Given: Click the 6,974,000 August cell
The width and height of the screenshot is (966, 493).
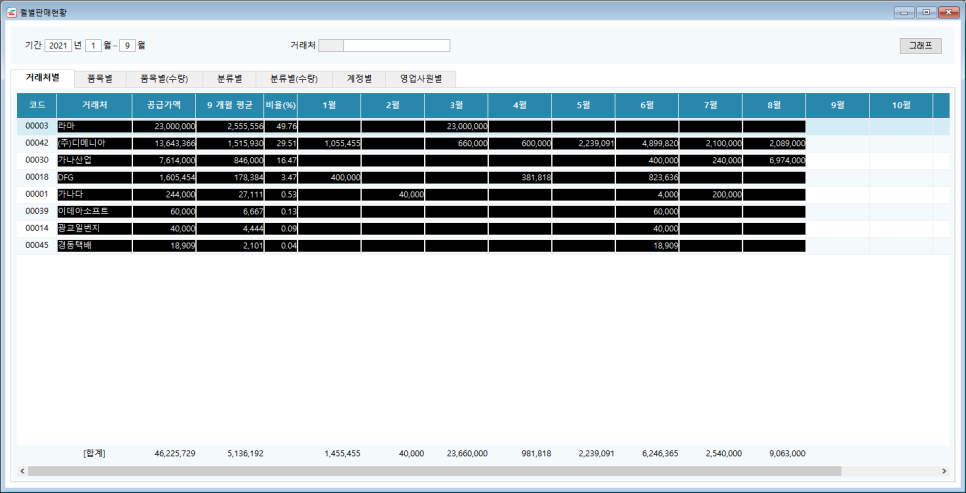Looking at the screenshot, I should click(774, 160).
